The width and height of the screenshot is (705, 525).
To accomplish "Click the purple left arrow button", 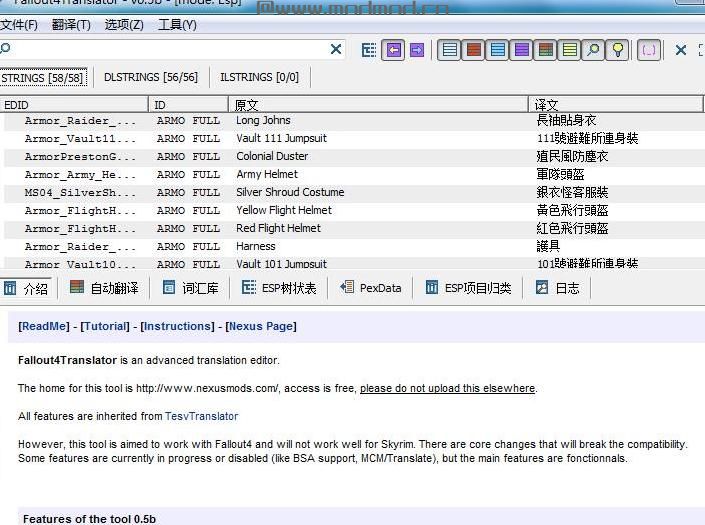I will point(393,50).
